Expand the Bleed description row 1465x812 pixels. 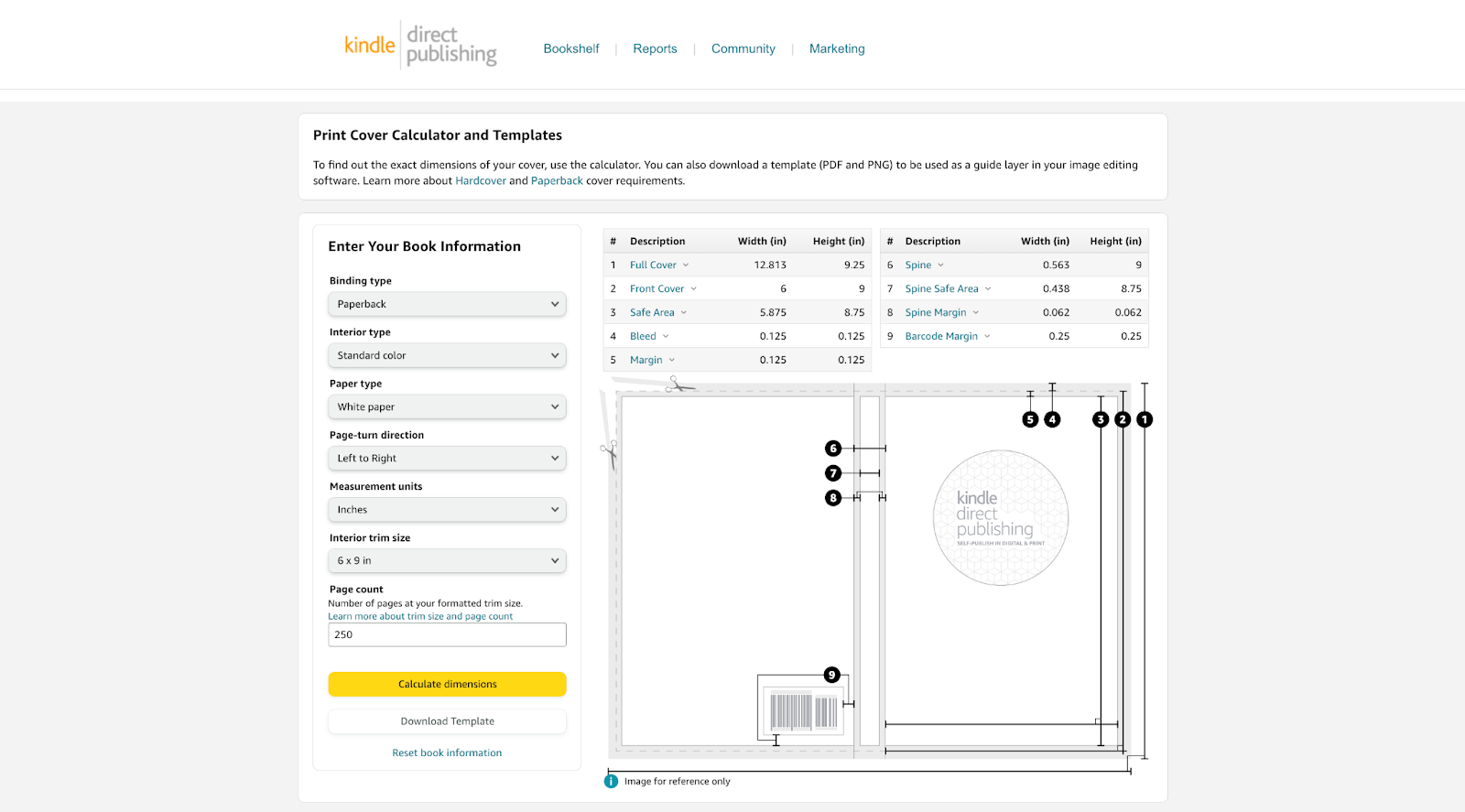649,336
